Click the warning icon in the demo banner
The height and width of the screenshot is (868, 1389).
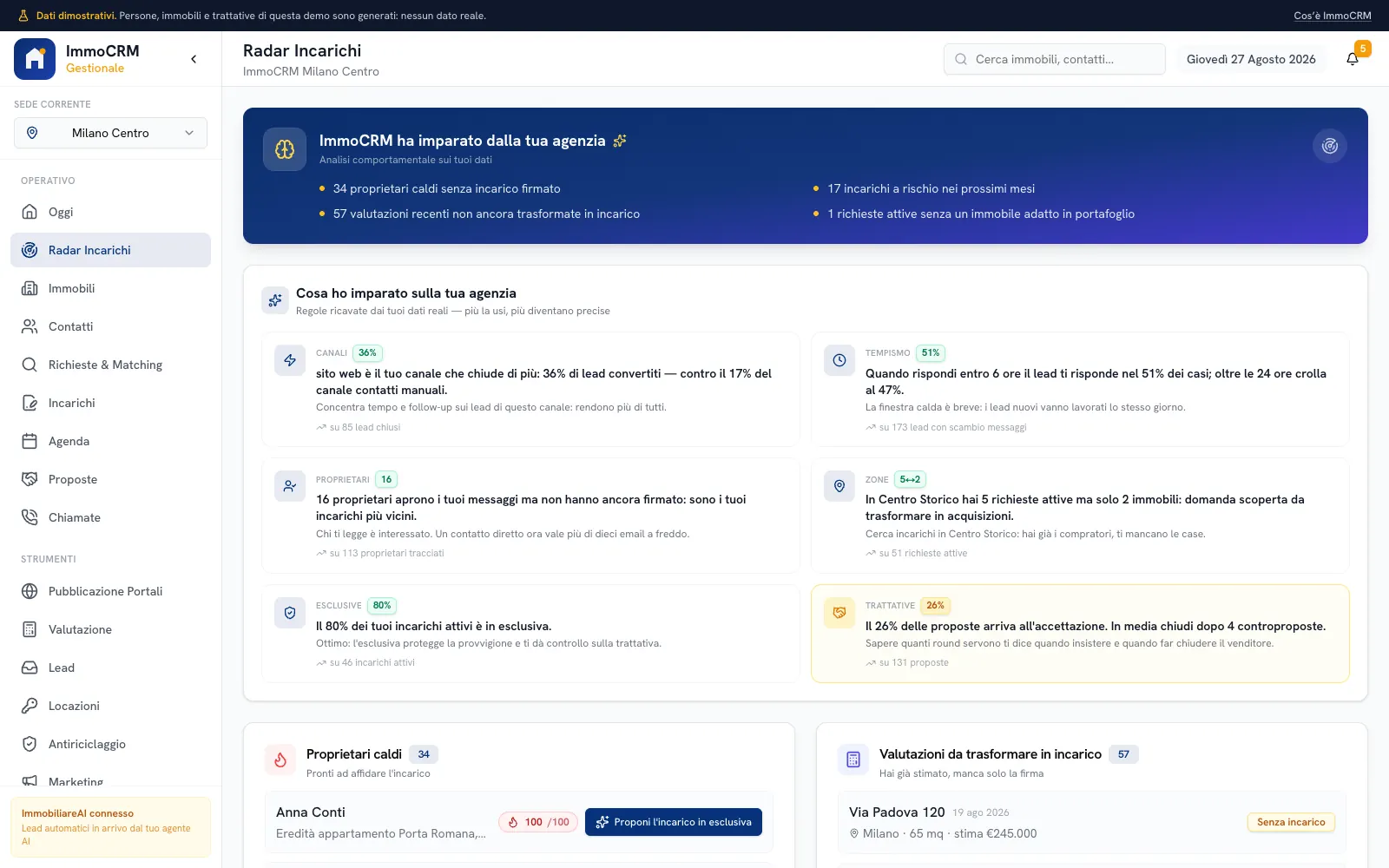23,16
